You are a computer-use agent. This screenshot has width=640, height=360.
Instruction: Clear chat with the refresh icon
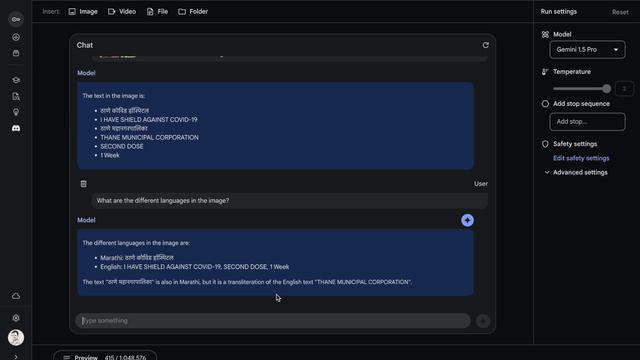pos(485,45)
